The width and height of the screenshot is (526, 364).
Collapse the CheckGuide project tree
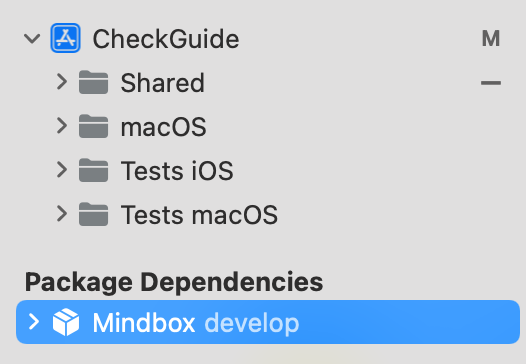click(32, 39)
